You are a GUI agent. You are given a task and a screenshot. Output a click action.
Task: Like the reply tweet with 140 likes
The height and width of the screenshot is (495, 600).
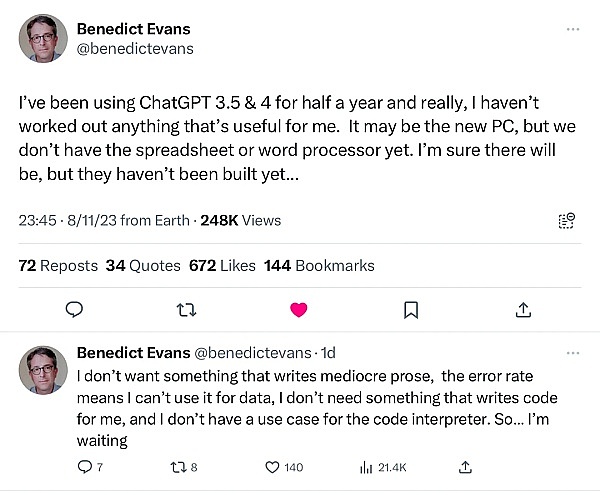pos(284,467)
